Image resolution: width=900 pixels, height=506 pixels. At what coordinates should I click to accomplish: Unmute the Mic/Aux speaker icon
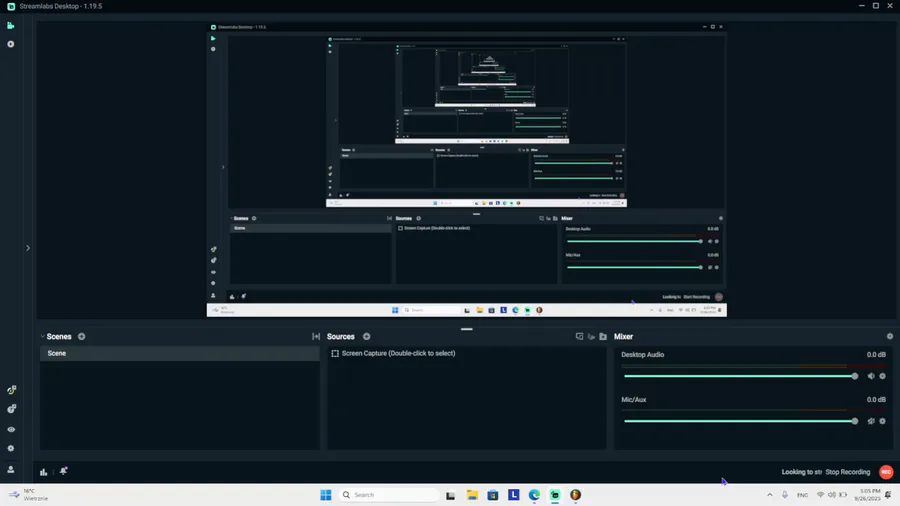tap(871, 421)
